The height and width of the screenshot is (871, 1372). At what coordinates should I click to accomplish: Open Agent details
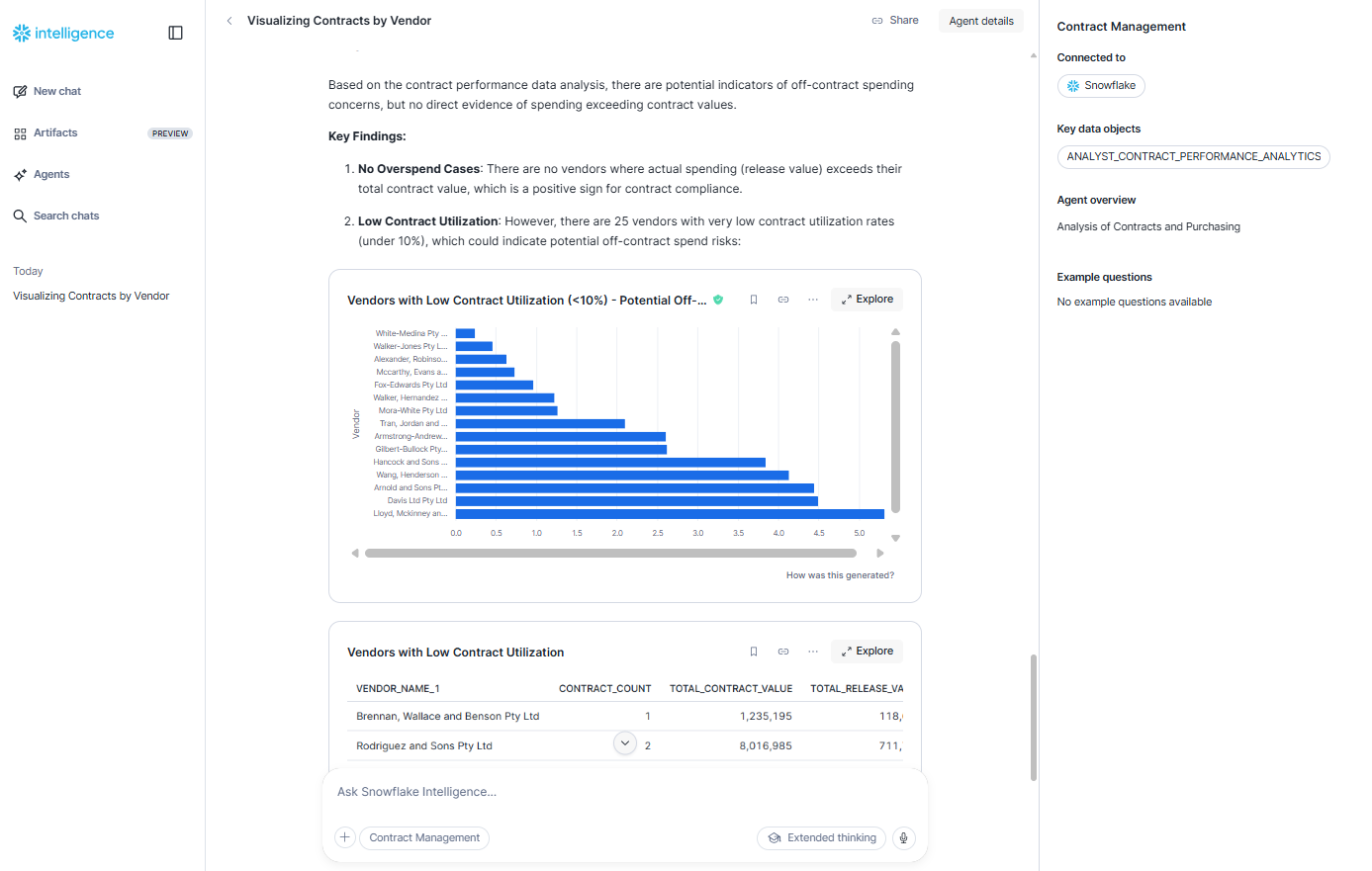(x=980, y=20)
